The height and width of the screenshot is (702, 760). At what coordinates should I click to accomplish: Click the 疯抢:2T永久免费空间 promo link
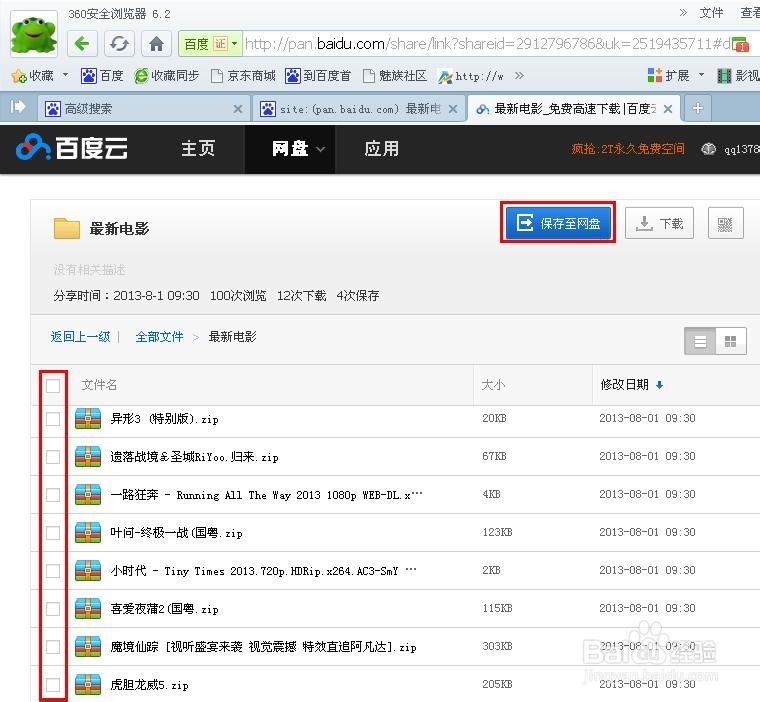click(628, 148)
